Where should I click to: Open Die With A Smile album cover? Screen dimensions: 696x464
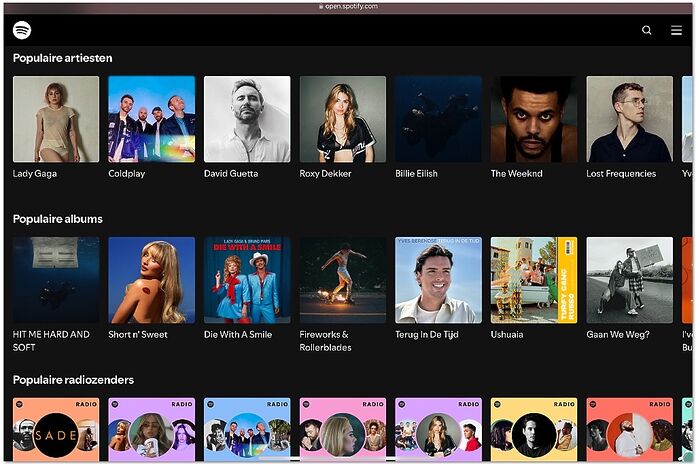(247, 280)
